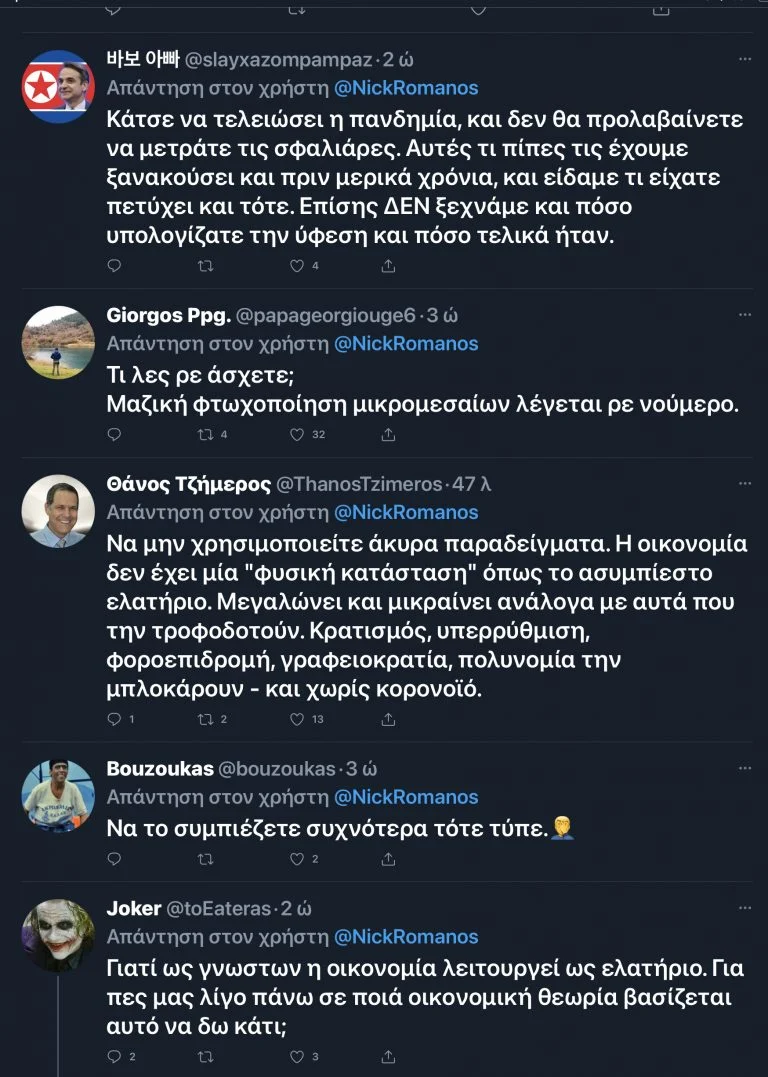768x1077 pixels.
Task: Share the Θάνος Τζήμερος tweet
Action: [388, 719]
